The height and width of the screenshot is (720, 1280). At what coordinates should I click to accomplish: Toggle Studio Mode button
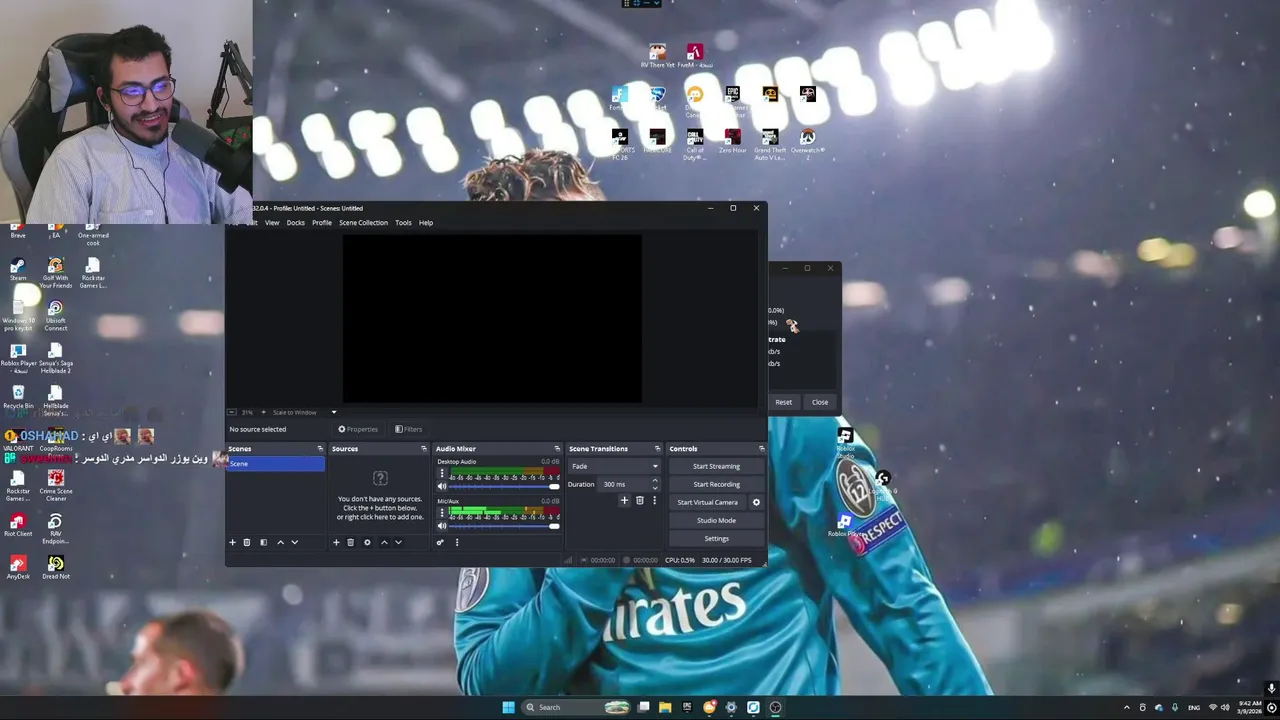pyautogui.click(x=716, y=520)
